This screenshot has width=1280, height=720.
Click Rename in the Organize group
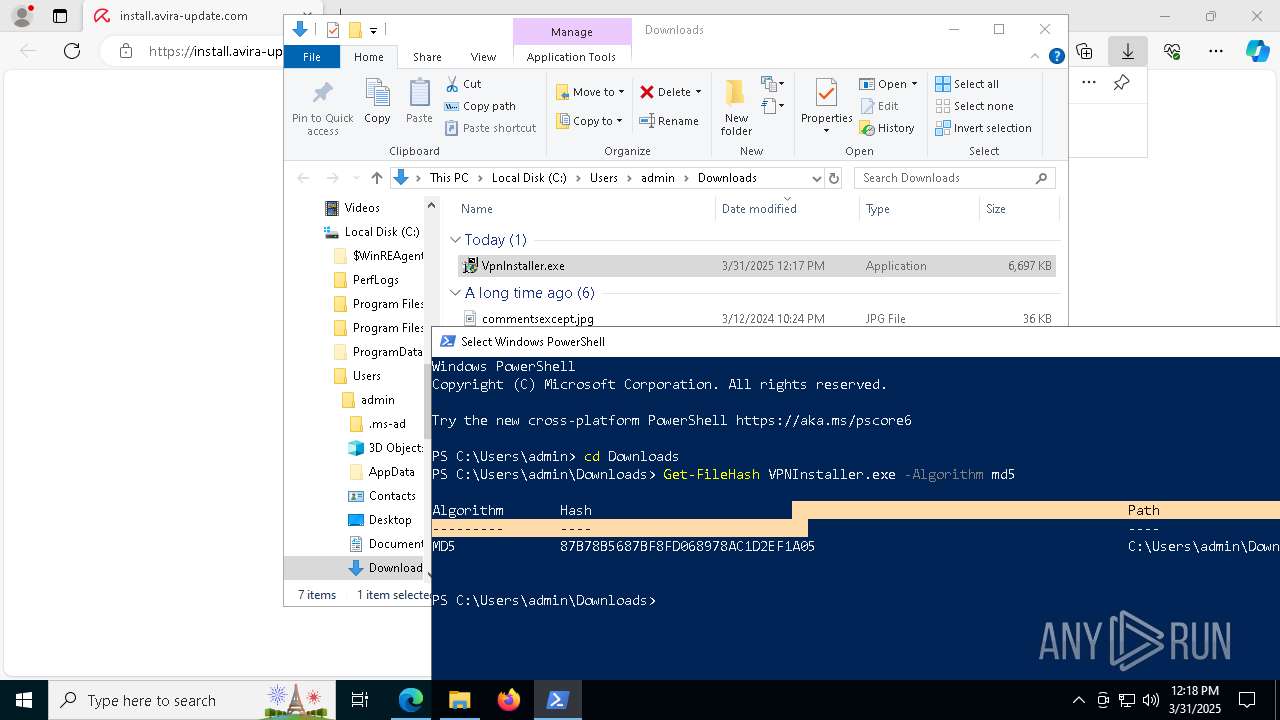(669, 121)
